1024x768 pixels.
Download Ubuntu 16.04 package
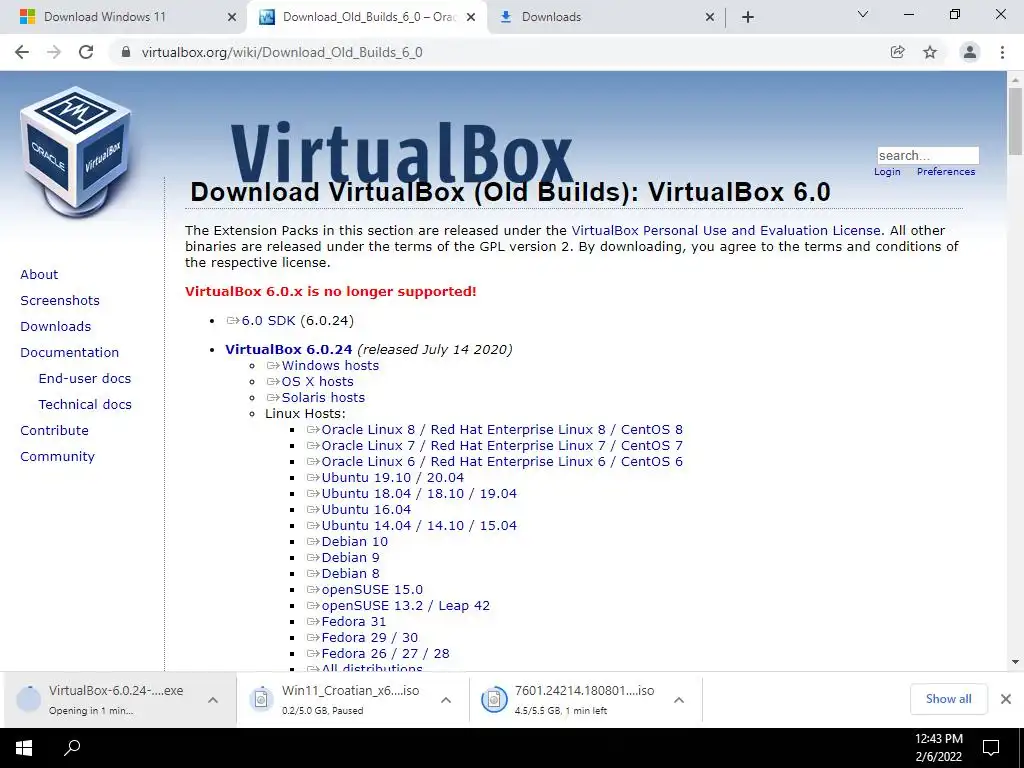point(359,509)
